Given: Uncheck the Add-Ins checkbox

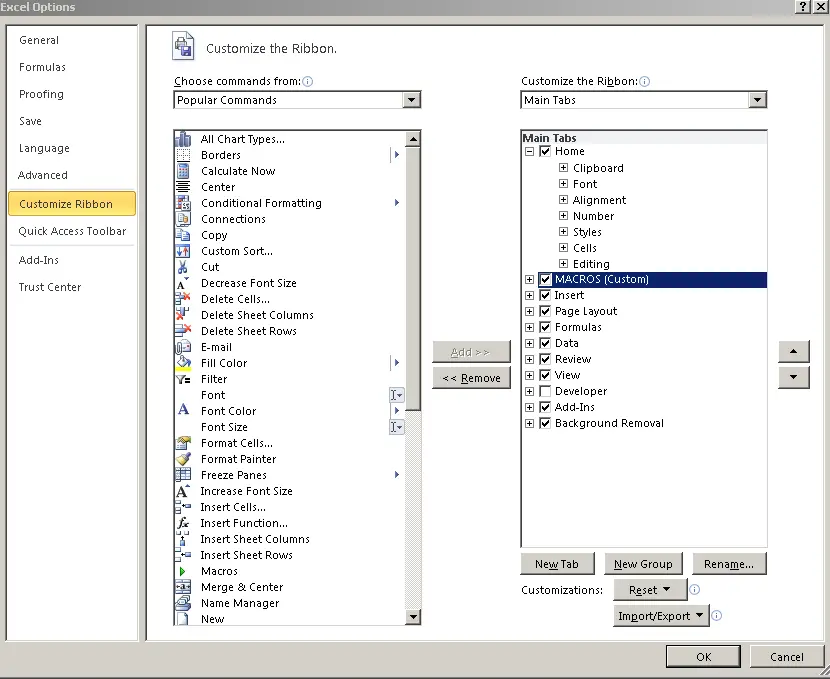Looking at the screenshot, I should click(x=545, y=407).
